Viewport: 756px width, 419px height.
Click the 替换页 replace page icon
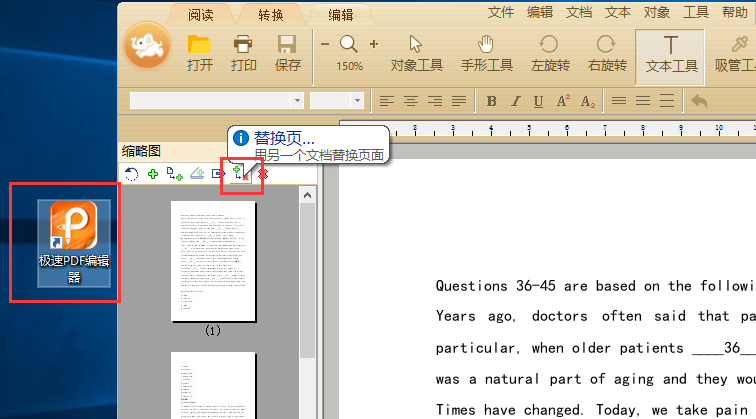tap(241, 174)
